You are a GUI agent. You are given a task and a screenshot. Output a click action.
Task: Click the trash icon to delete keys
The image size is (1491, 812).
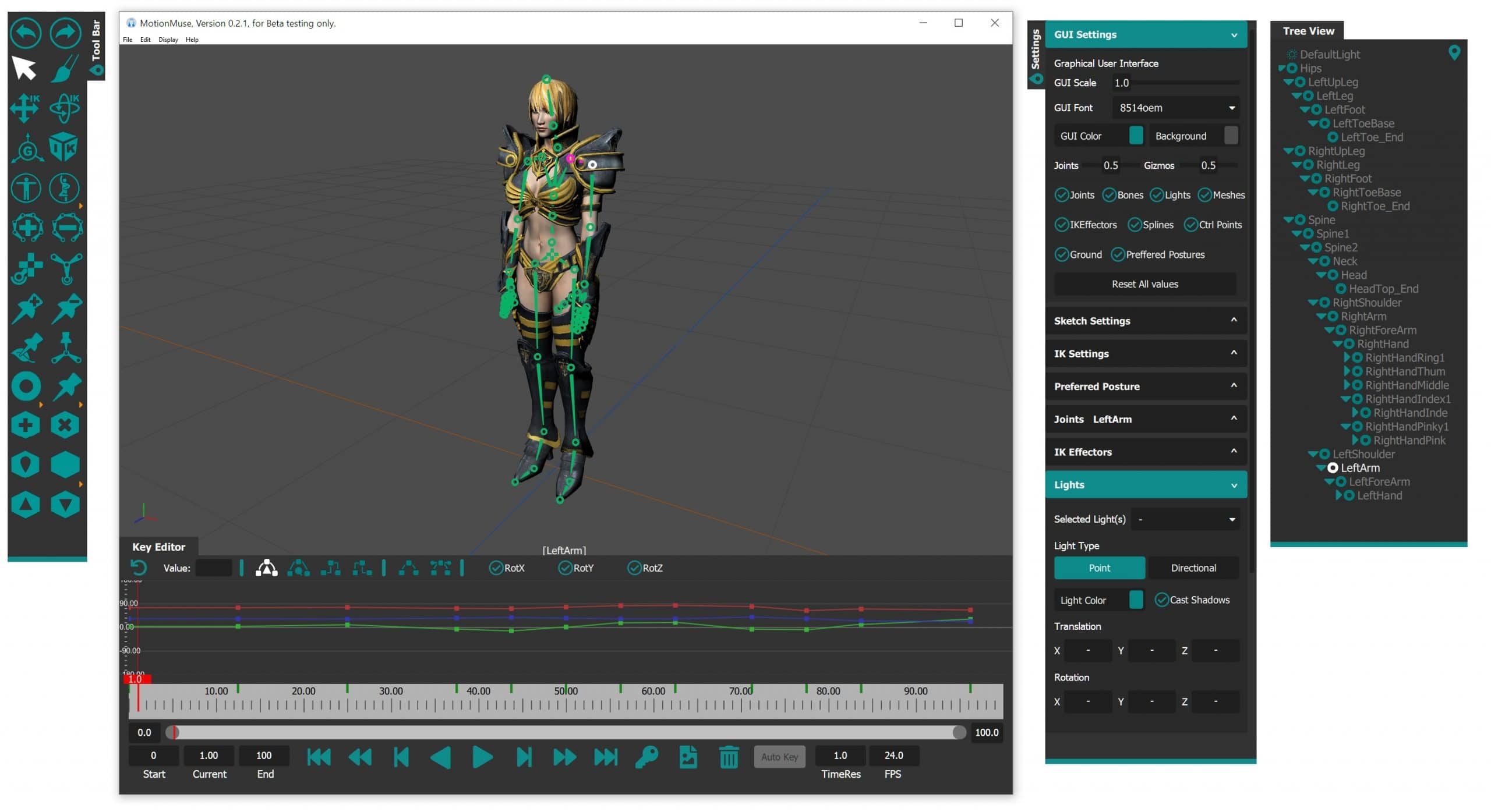coord(729,757)
